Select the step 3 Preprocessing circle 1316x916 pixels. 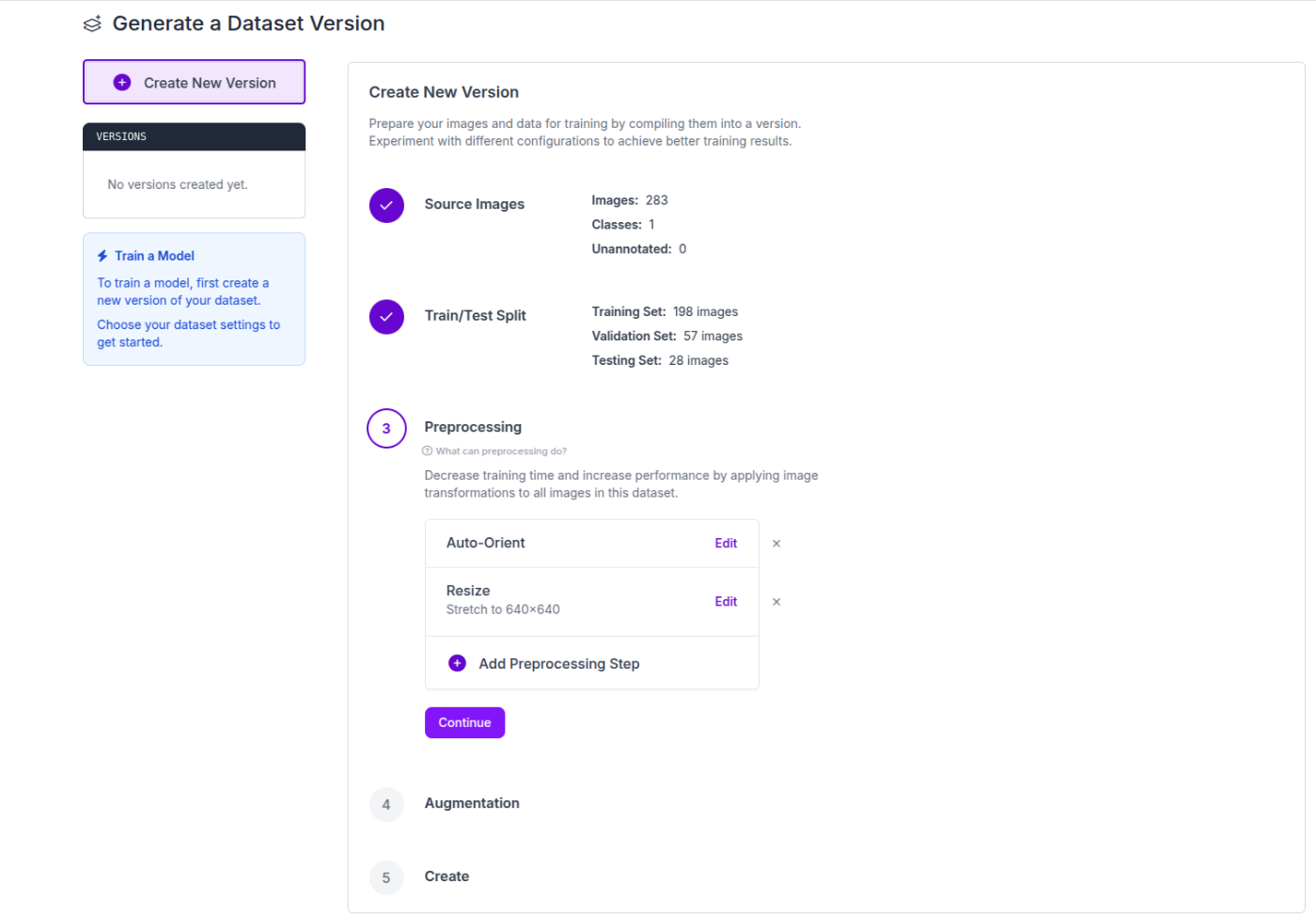386,428
